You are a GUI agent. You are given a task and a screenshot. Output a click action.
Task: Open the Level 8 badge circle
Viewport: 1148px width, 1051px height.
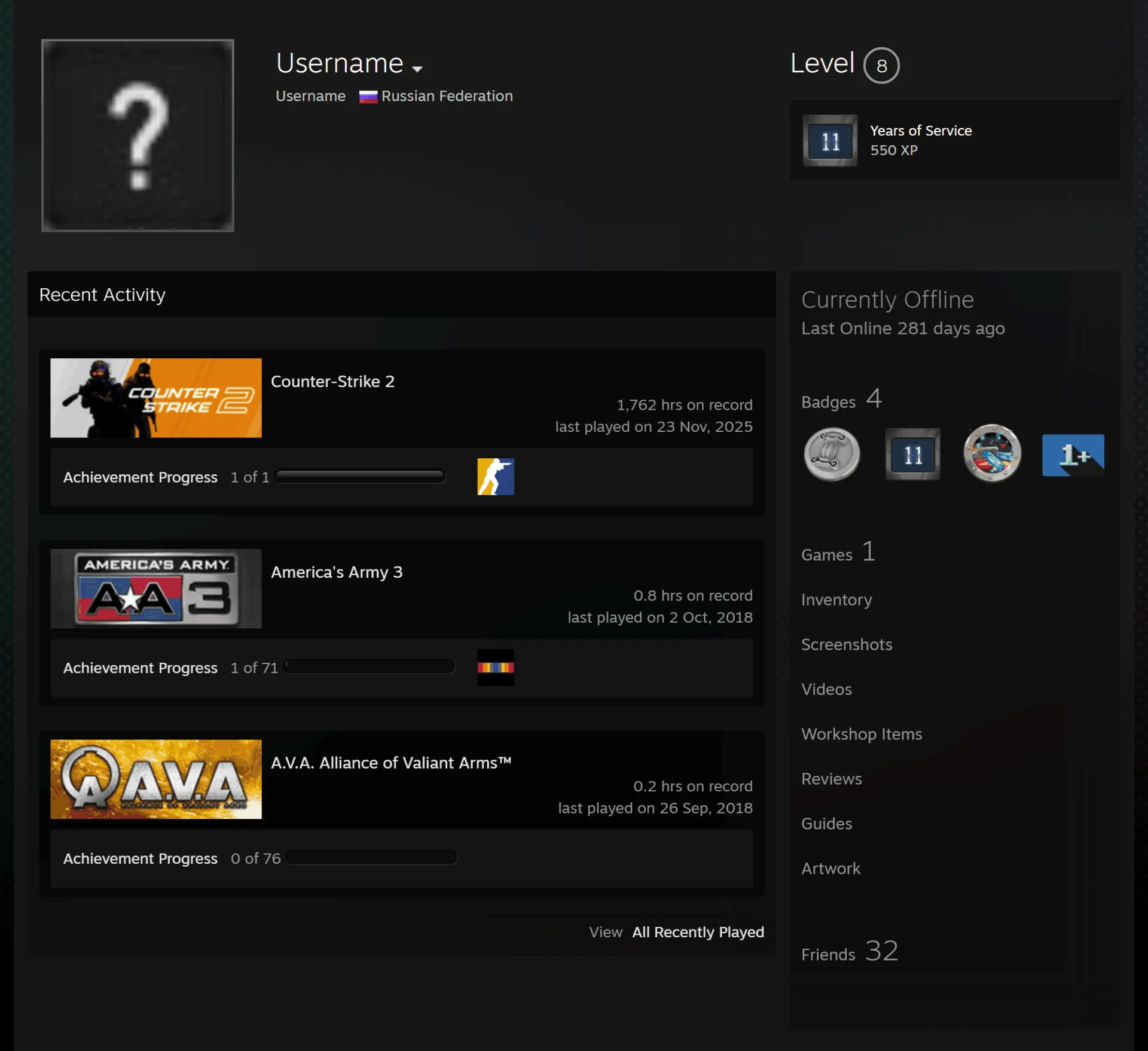pyautogui.click(x=881, y=65)
